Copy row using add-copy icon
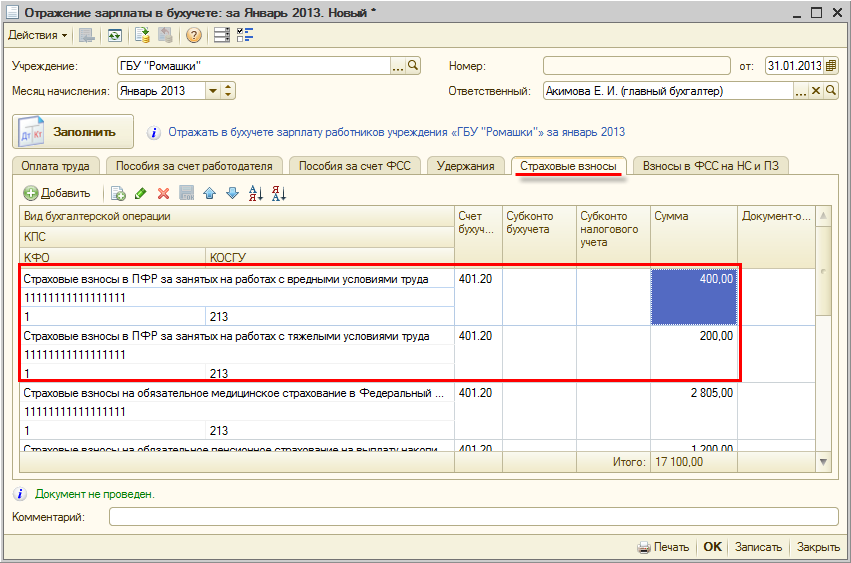This screenshot has width=851, height=563. click(x=118, y=193)
